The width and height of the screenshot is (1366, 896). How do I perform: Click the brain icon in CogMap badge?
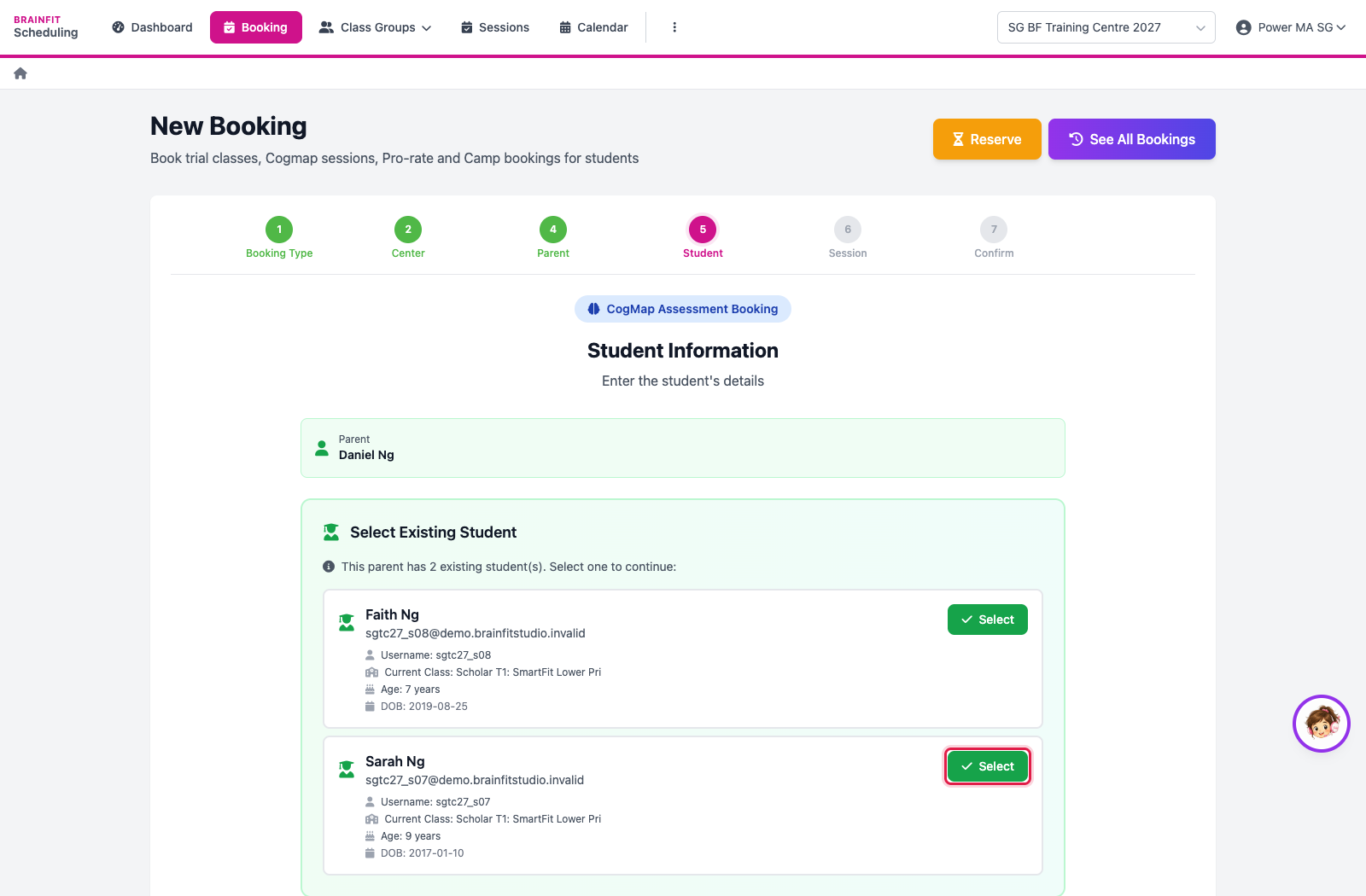[594, 309]
